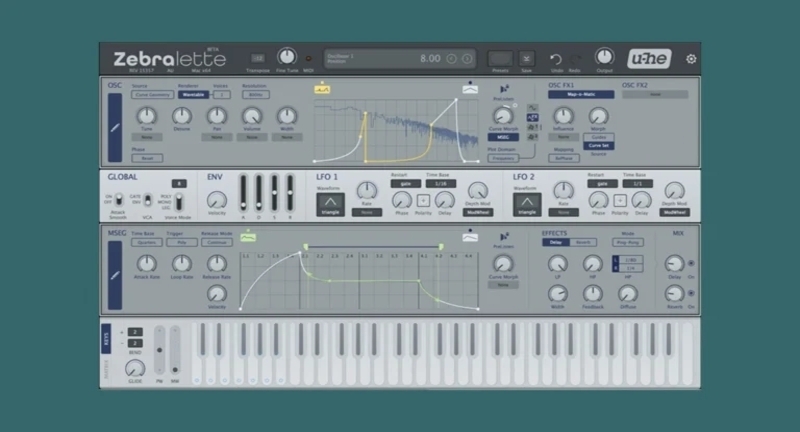This screenshot has width=800, height=432.
Task: Toggle LFO 1 Polarity button
Action: 423,200
